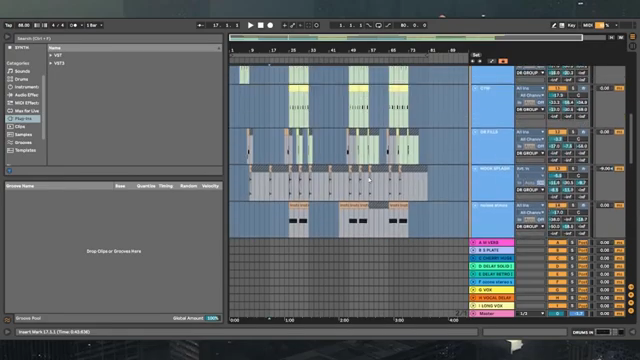Viewport: 640px width, 360px height.
Task: Select Grooves category in browser
Action: [x=23, y=142]
